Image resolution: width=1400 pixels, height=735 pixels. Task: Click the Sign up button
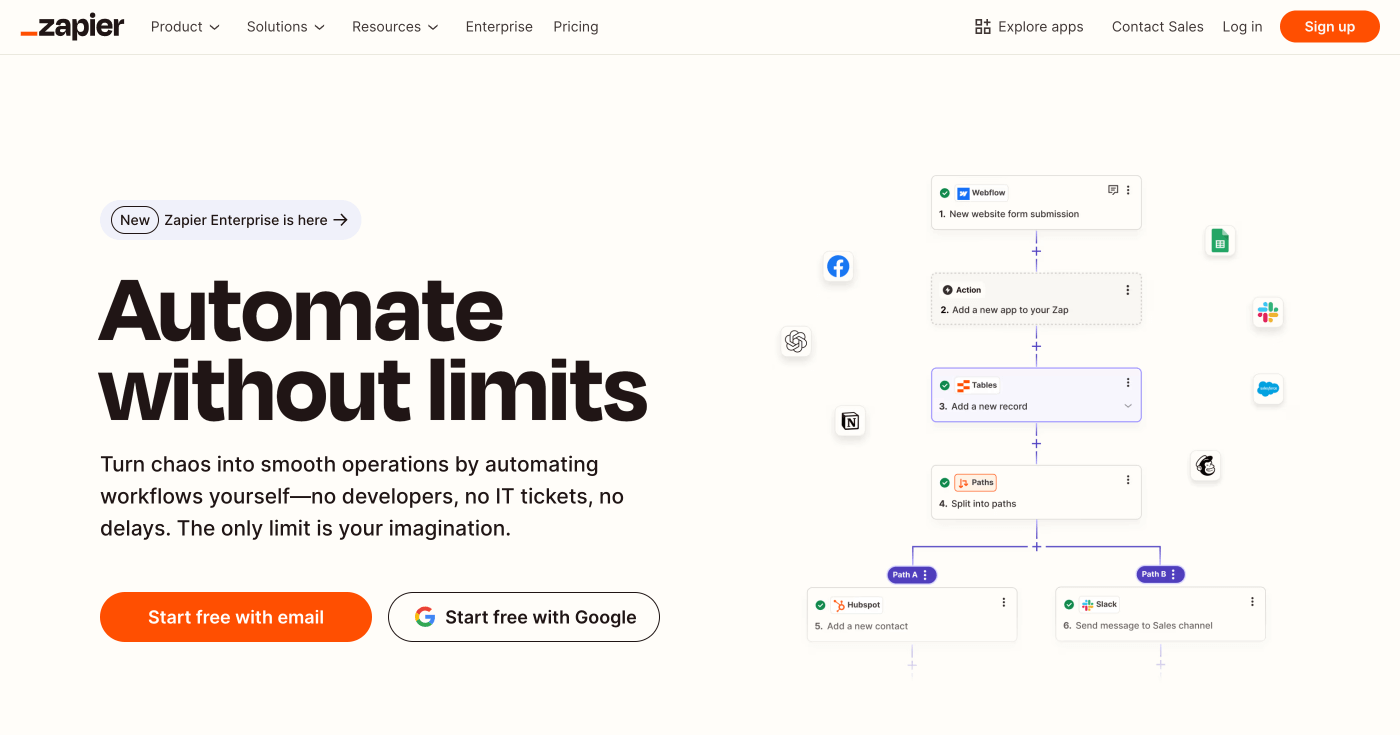(1330, 27)
